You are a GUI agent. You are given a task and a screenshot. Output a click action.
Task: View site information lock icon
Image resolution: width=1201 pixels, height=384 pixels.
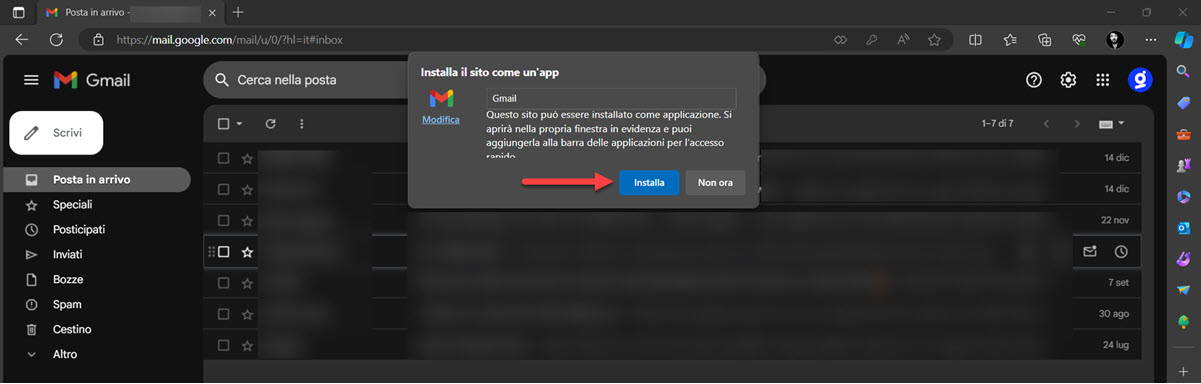point(98,40)
